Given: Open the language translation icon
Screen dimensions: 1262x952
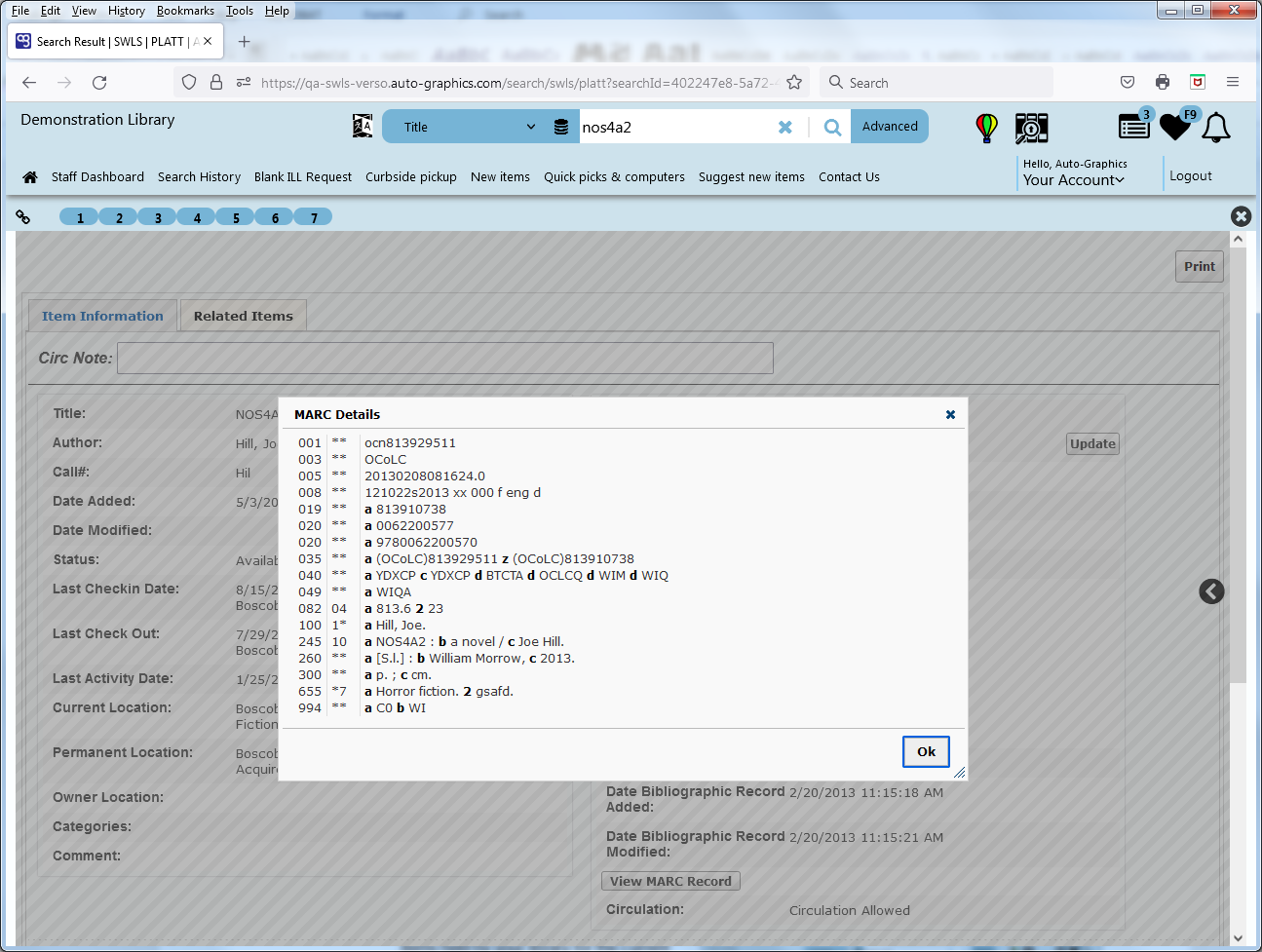Looking at the screenshot, I should (363, 126).
